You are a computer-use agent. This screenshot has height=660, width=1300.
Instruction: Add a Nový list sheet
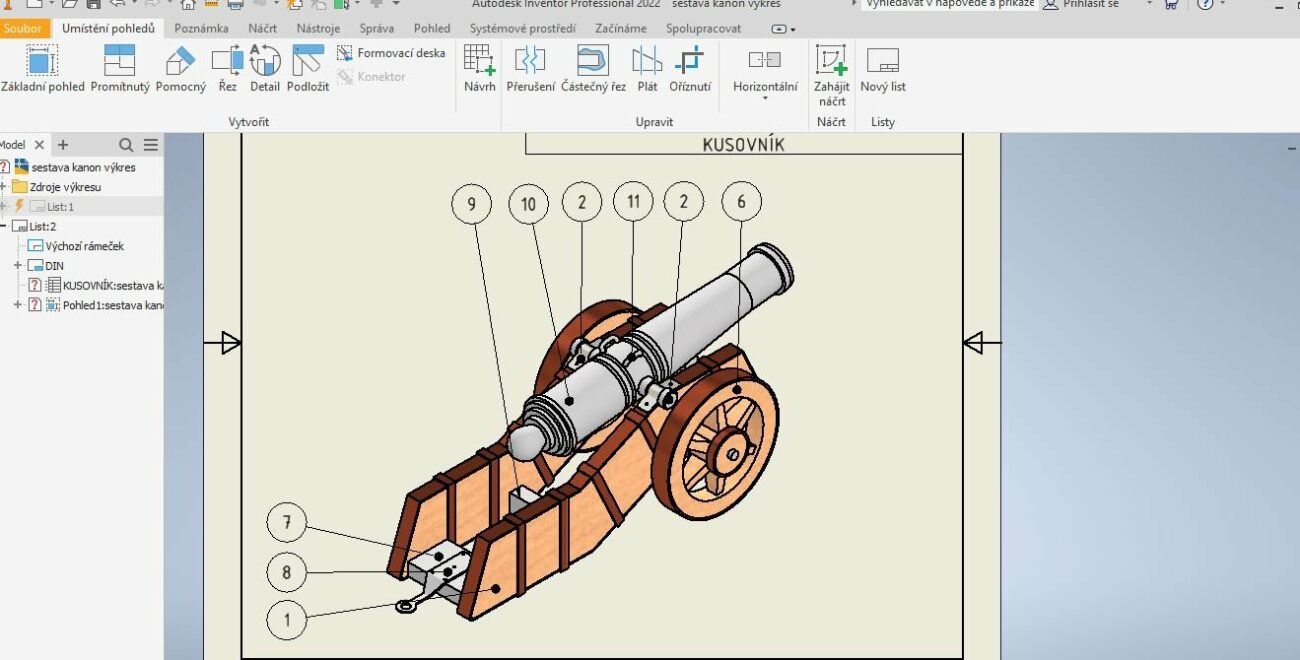pyautogui.click(x=883, y=68)
